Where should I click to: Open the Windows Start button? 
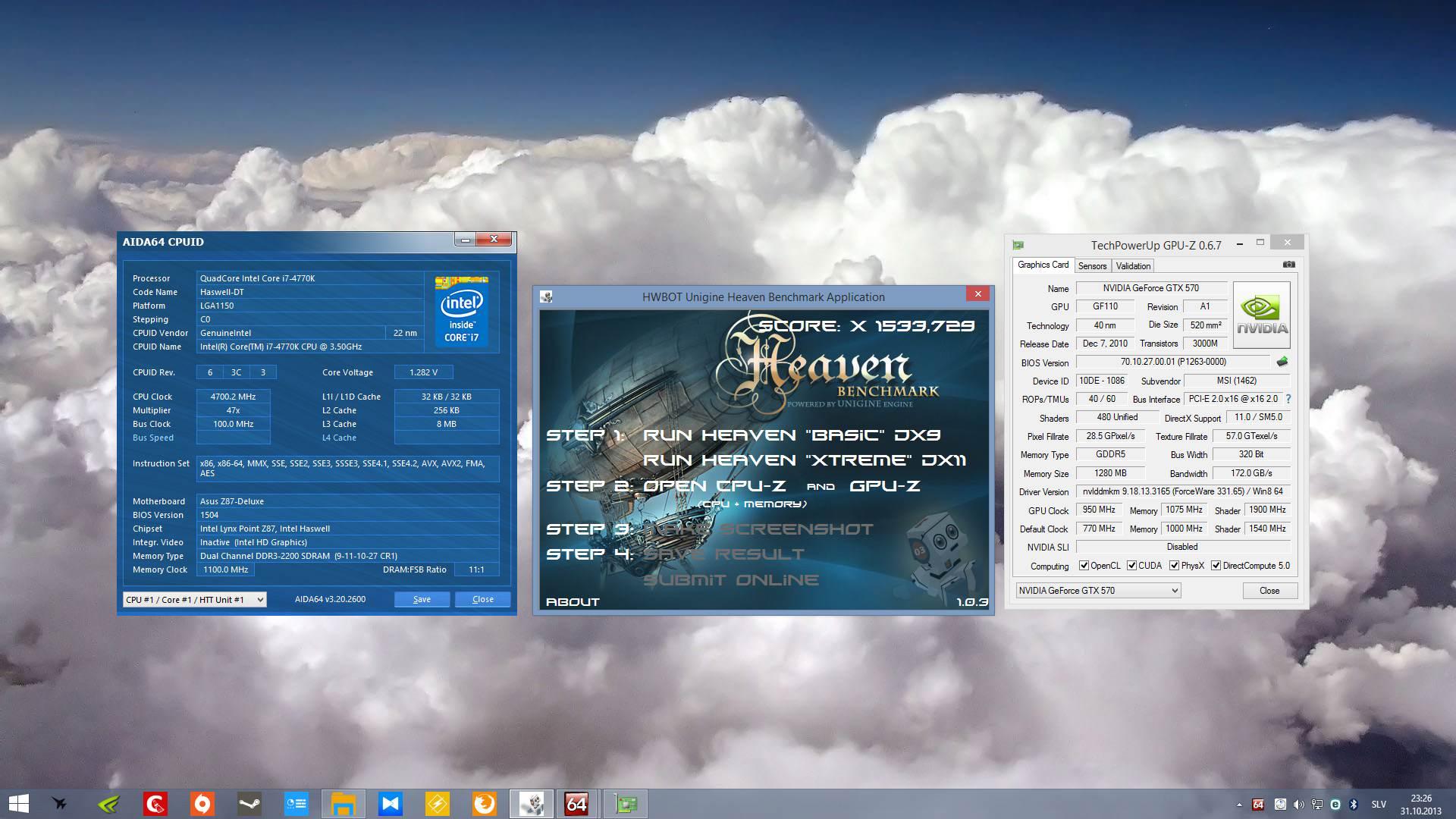point(18,804)
